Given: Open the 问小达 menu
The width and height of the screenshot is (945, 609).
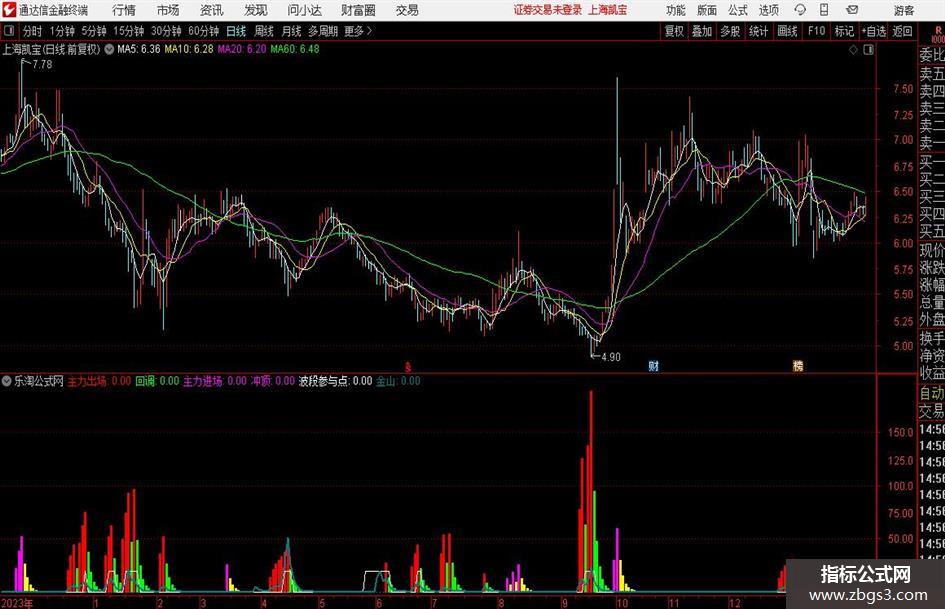Looking at the screenshot, I should 304,10.
